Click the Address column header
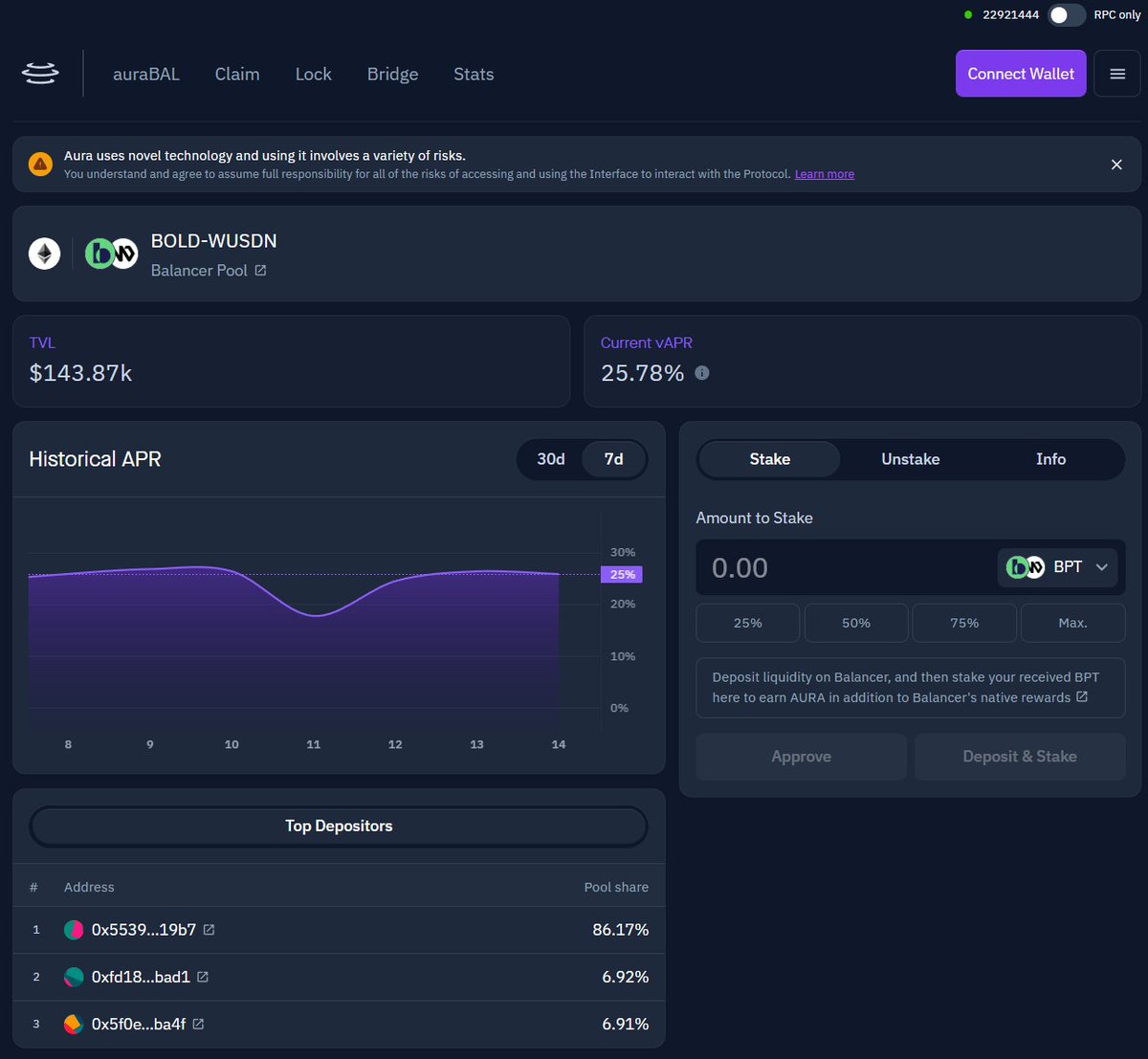The height and width of the screenshot is (1059, 1148). coord(89,888)
